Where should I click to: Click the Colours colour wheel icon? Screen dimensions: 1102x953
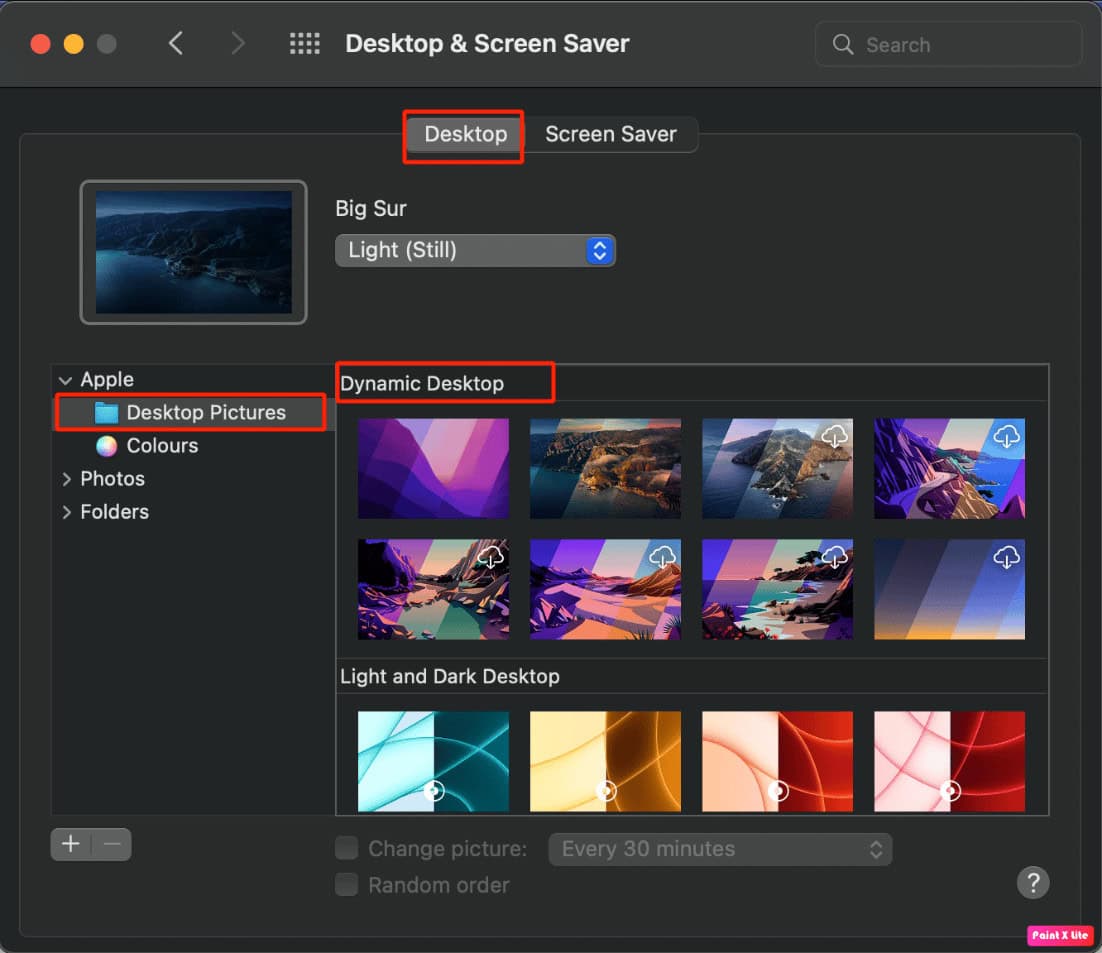tap(106, 446)
